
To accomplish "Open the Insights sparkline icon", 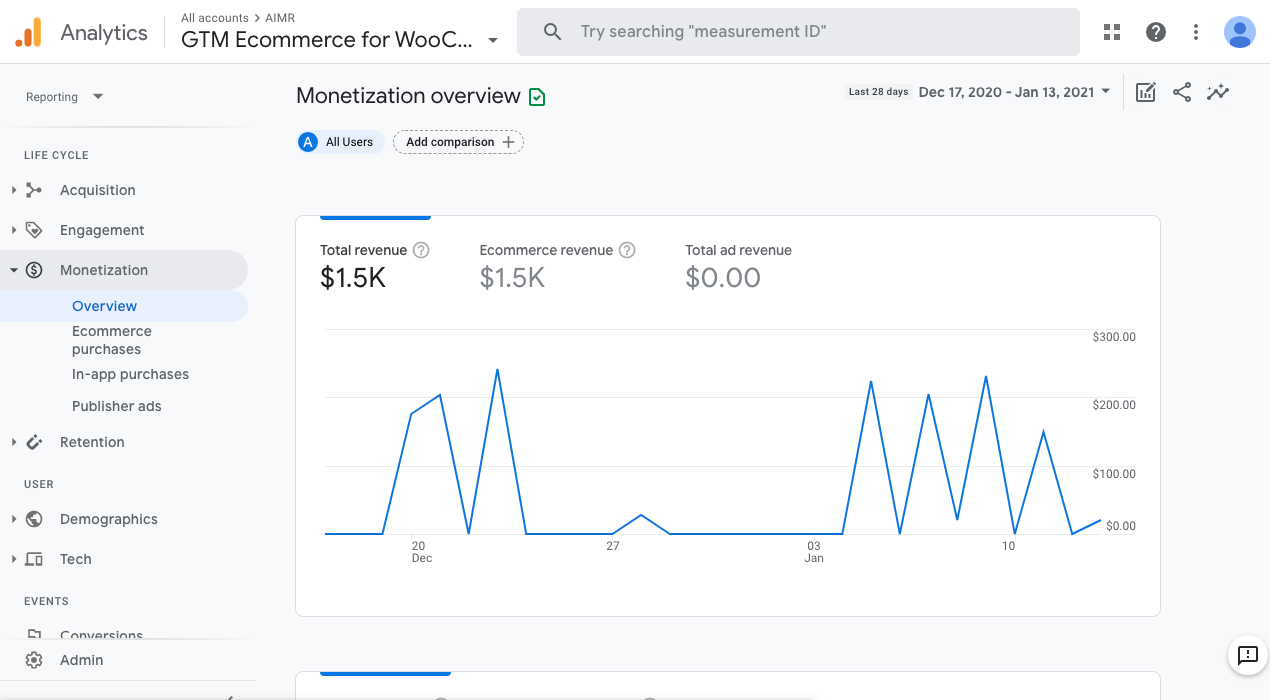I will (1218, 92).
